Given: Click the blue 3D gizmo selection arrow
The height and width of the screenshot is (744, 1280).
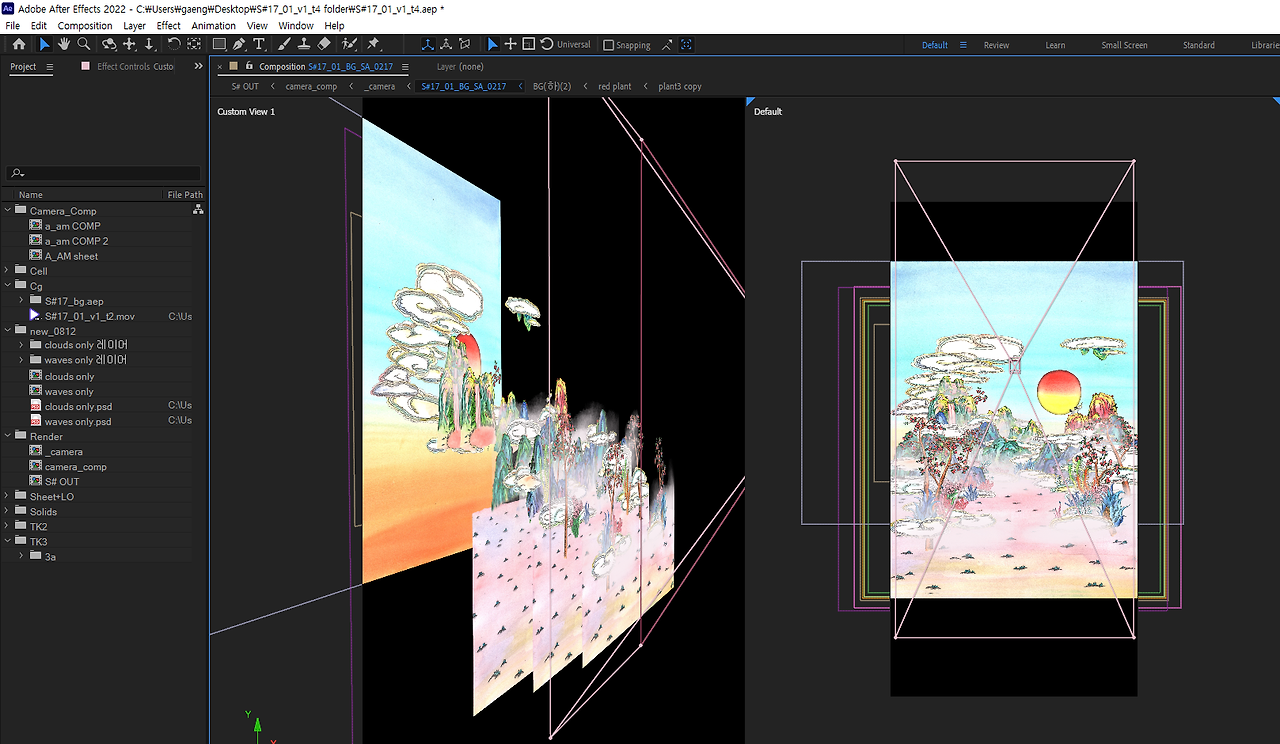Looking at the screenshot, I should coord(492,44).
